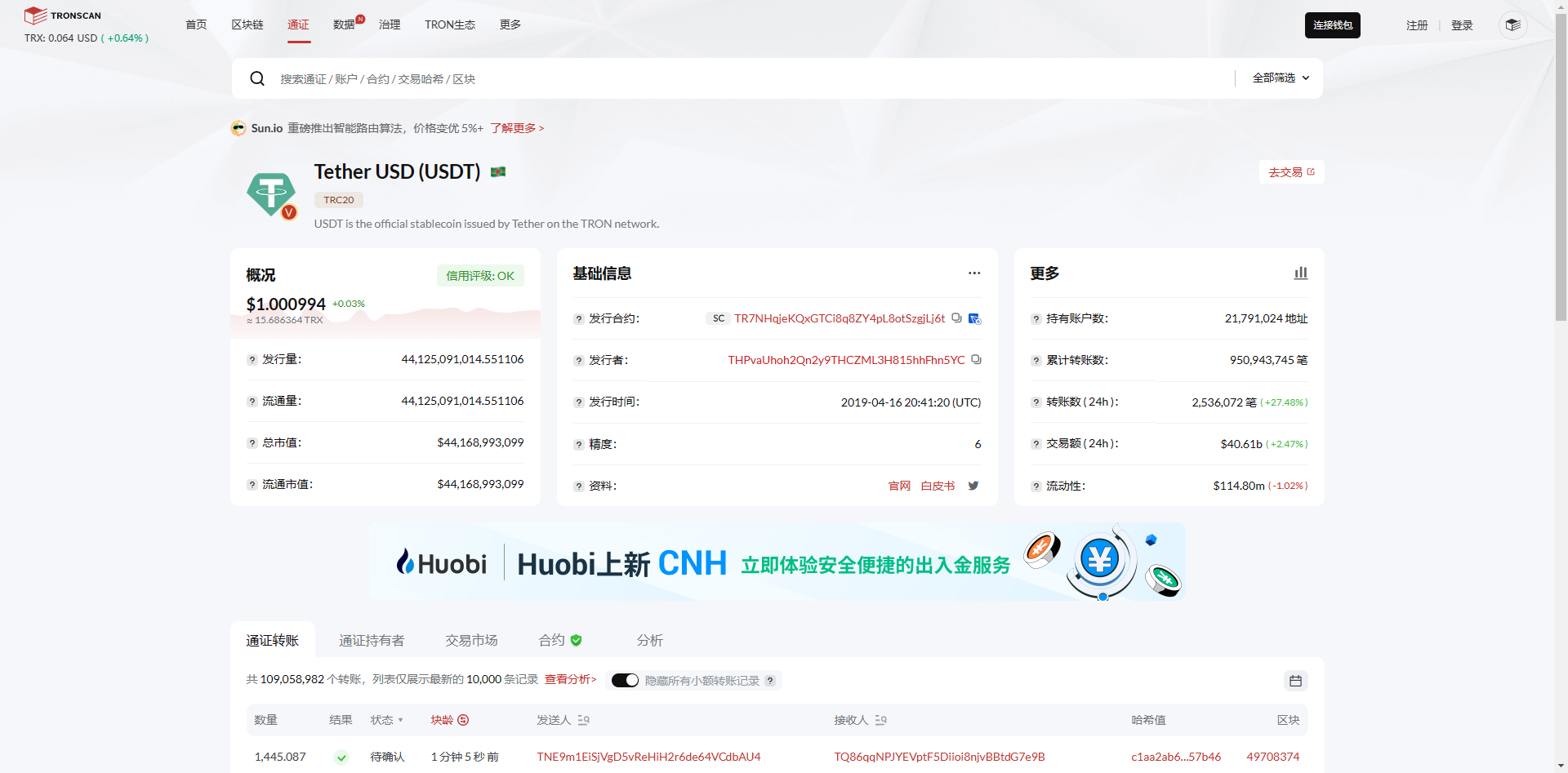Click the Huobi CNH advertisement banner
Screen dimensions: 1568x773
777,562
